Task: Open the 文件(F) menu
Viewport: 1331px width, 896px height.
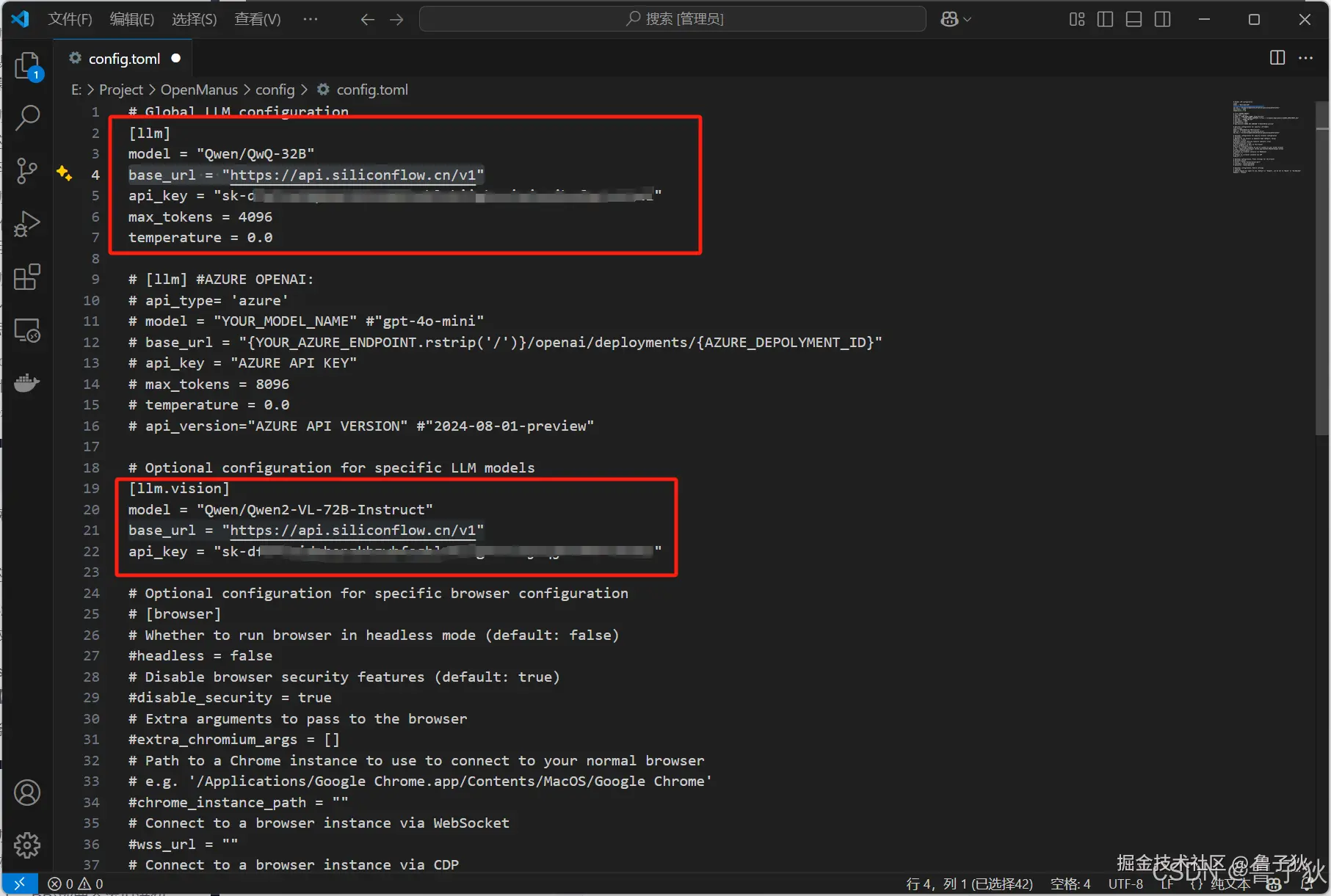Action: 70,19
